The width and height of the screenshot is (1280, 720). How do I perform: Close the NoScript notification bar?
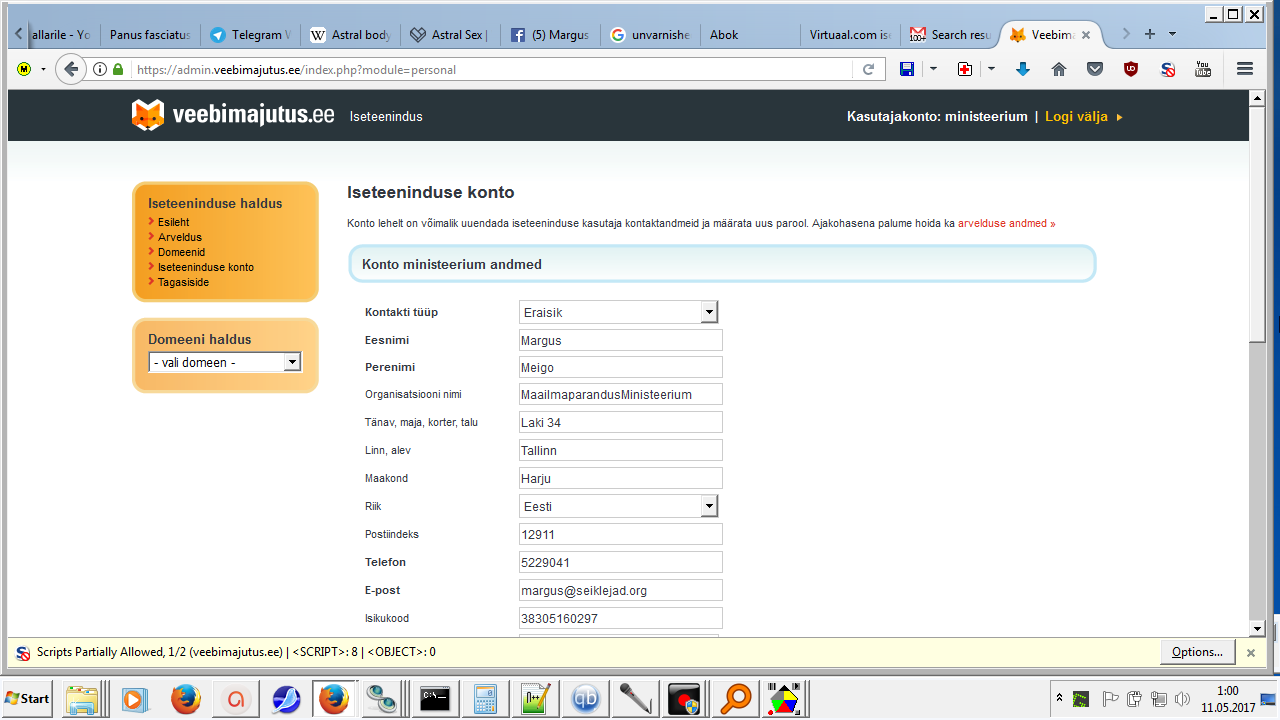(x=1250, y=652)
